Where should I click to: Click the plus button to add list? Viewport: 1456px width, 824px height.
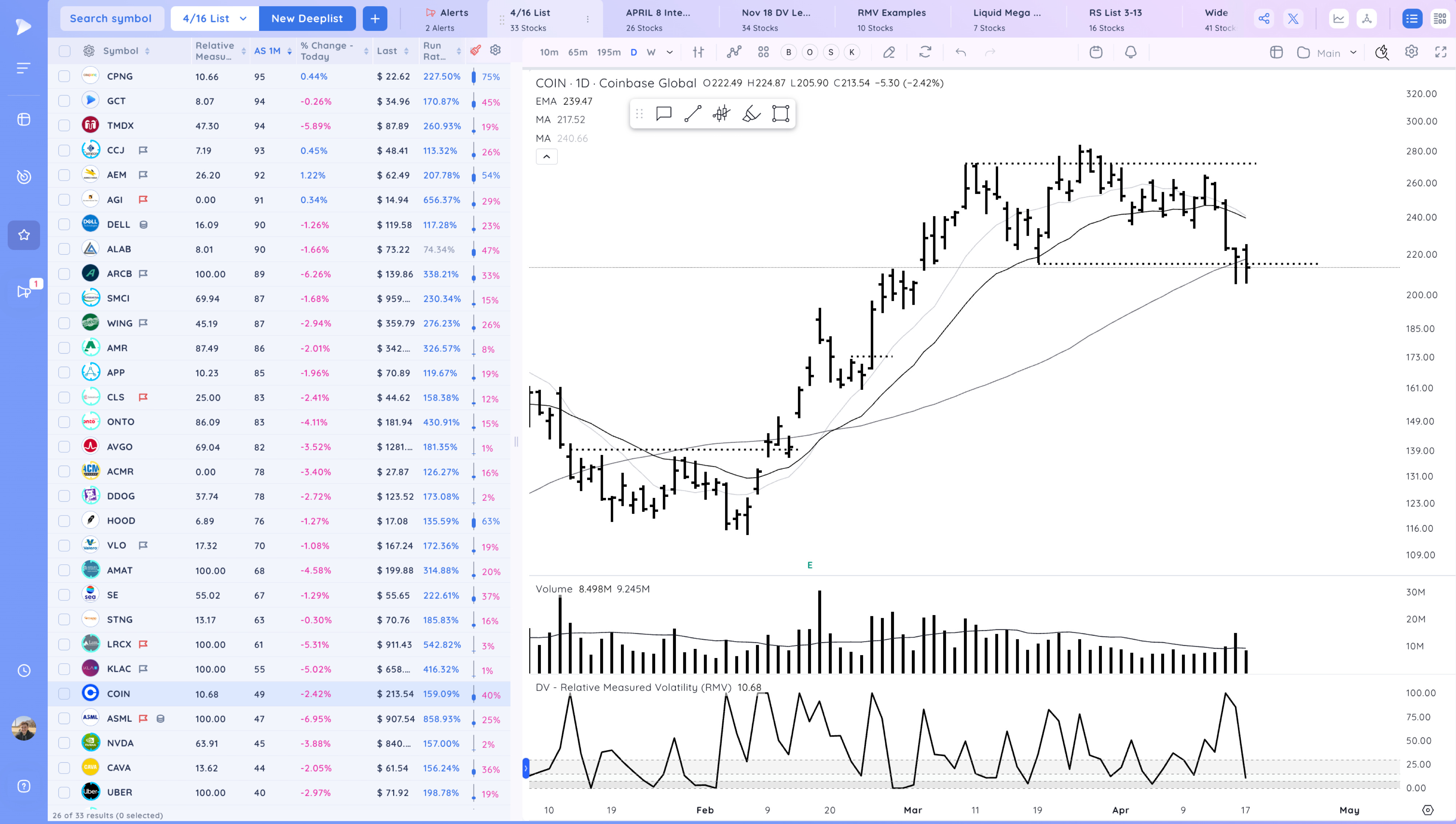coord(375,19)
